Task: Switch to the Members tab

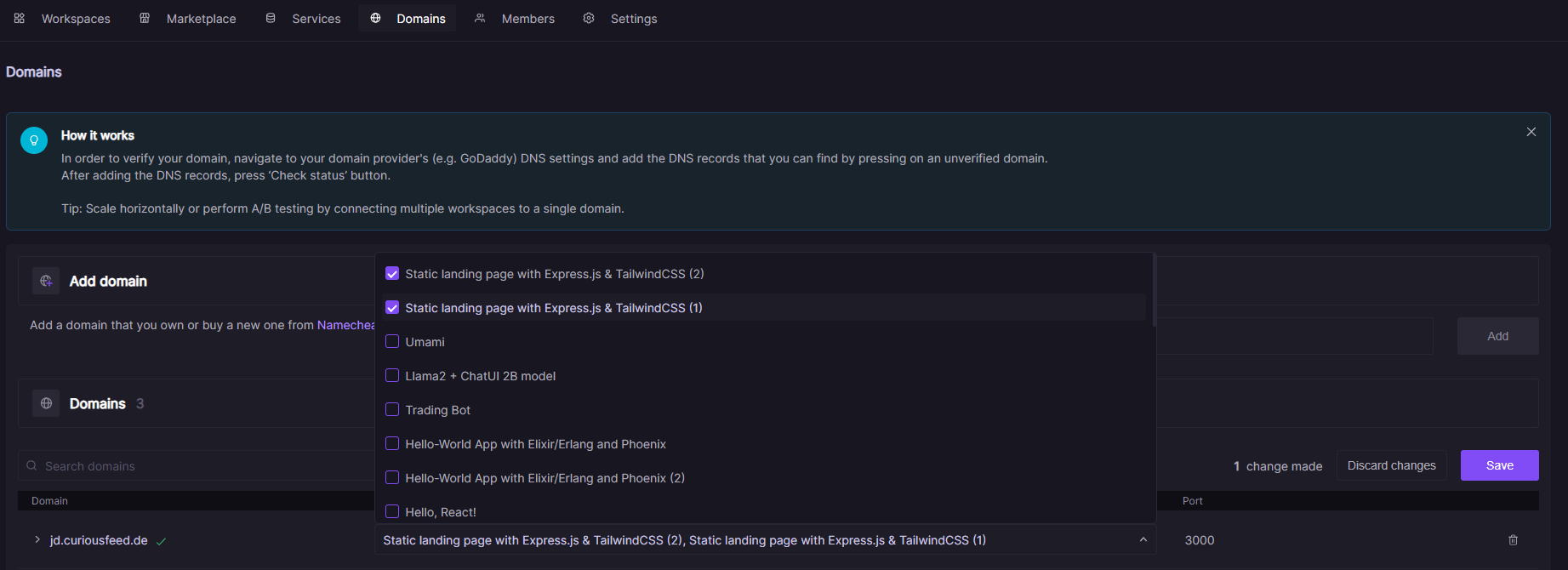Action: click(x=527, y=17)
